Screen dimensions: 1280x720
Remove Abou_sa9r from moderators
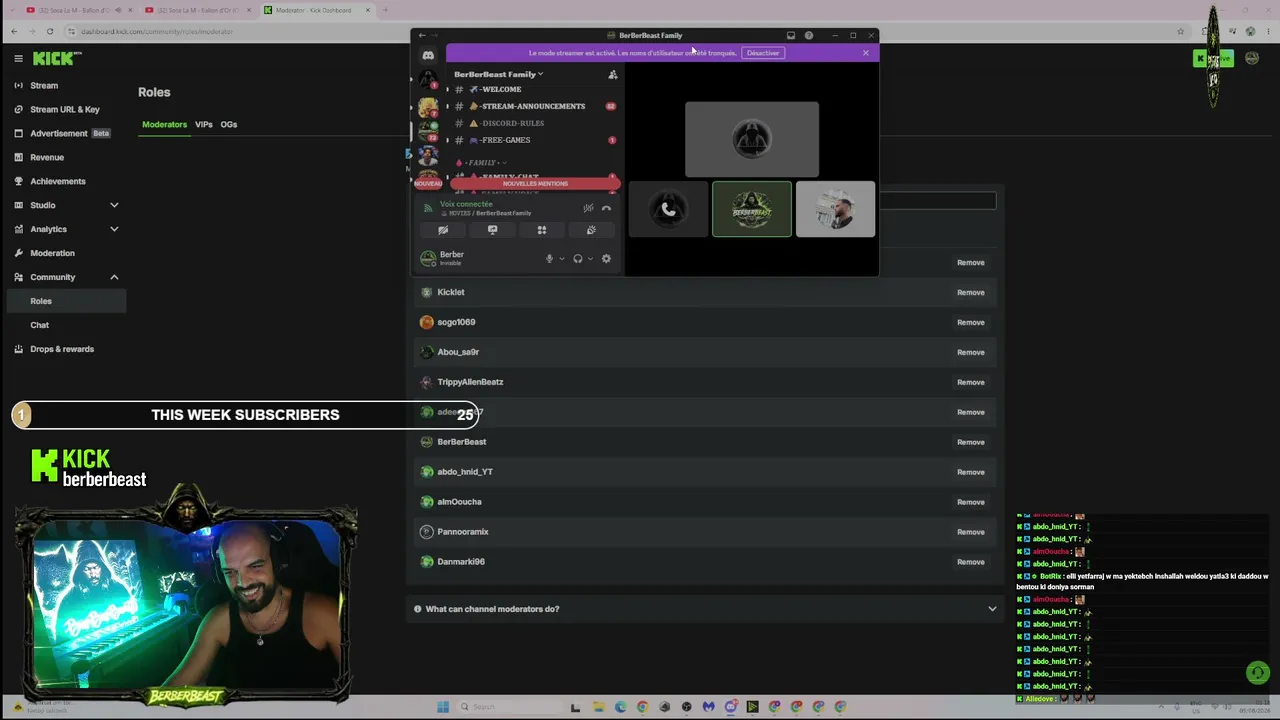click(970, 353)
